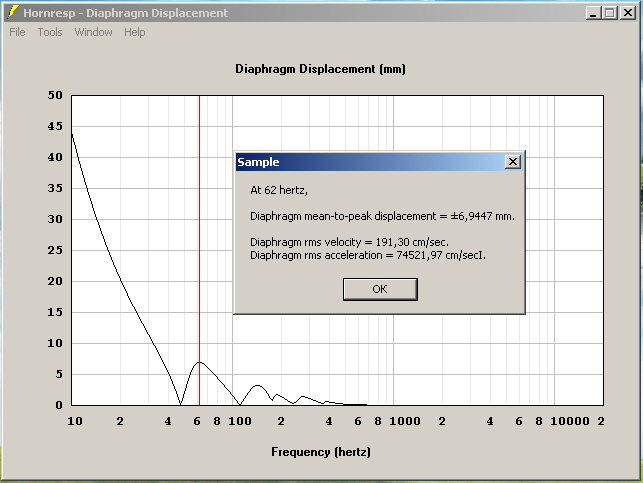Click the y-axis label 50
The image size is (643, 483).
tap(55, 95)
